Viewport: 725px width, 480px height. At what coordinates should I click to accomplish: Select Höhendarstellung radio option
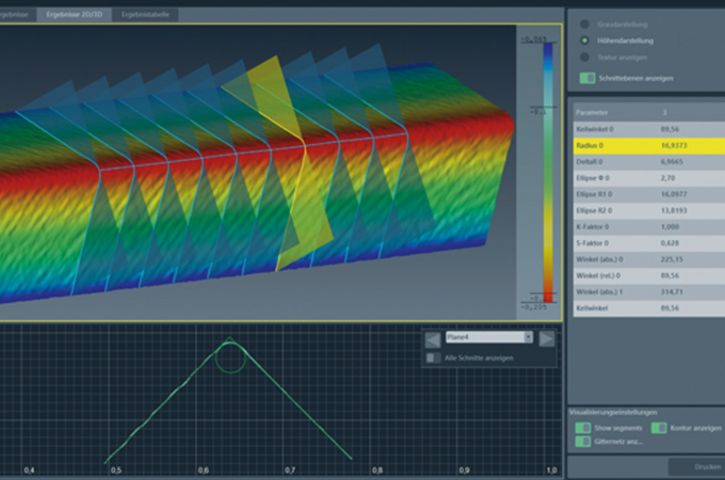pos(585,40)
